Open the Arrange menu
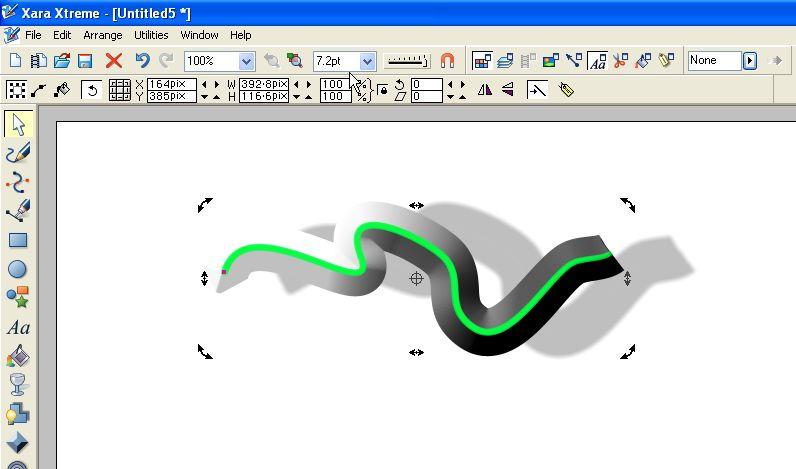The width and height of the screenshot is (796, 469). click(103, 35)
